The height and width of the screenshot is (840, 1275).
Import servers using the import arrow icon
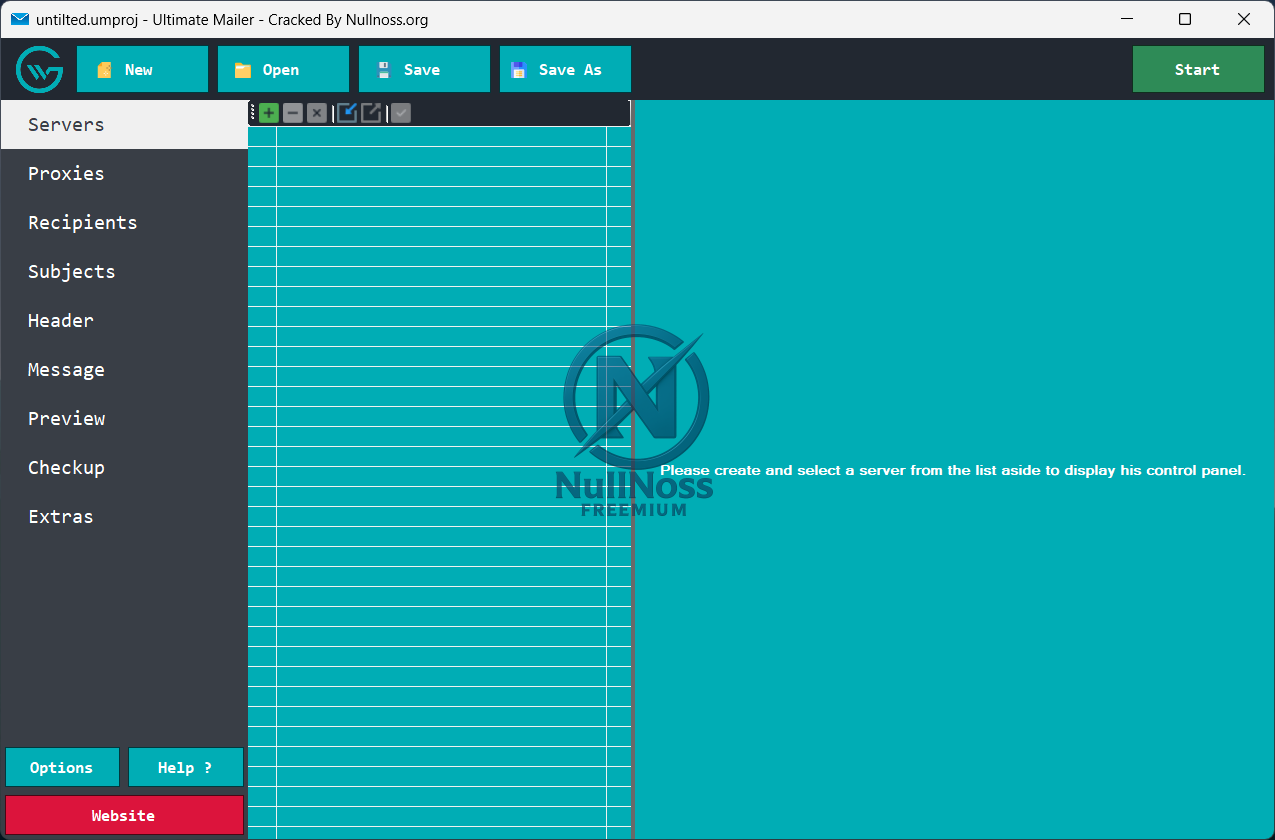coord(346,113)
